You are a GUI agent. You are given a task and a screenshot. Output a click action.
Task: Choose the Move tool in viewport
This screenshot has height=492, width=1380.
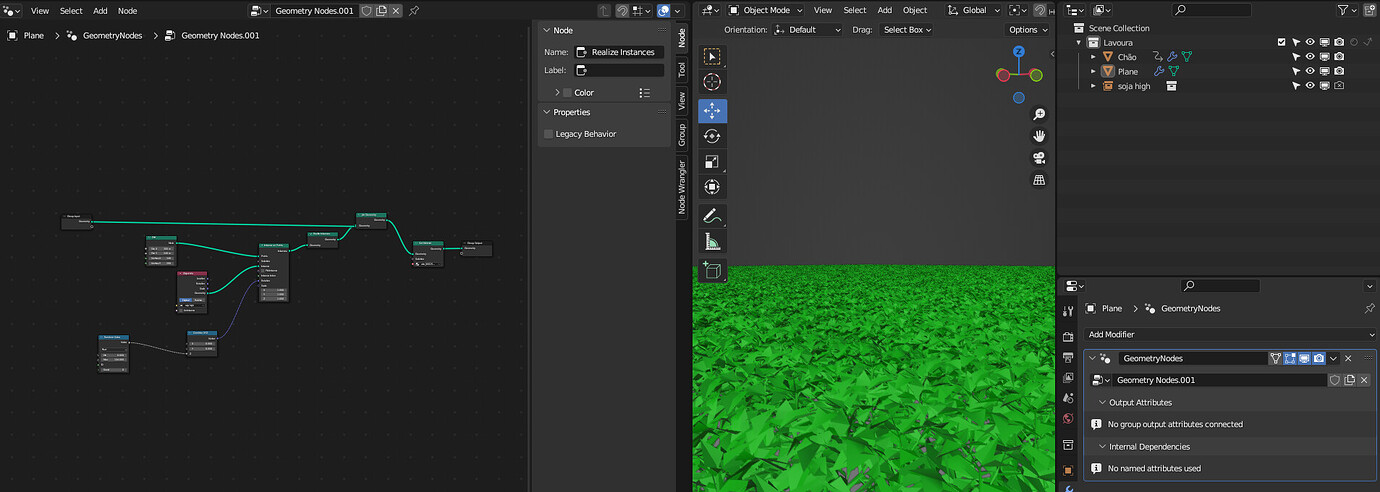coord(712,110)
